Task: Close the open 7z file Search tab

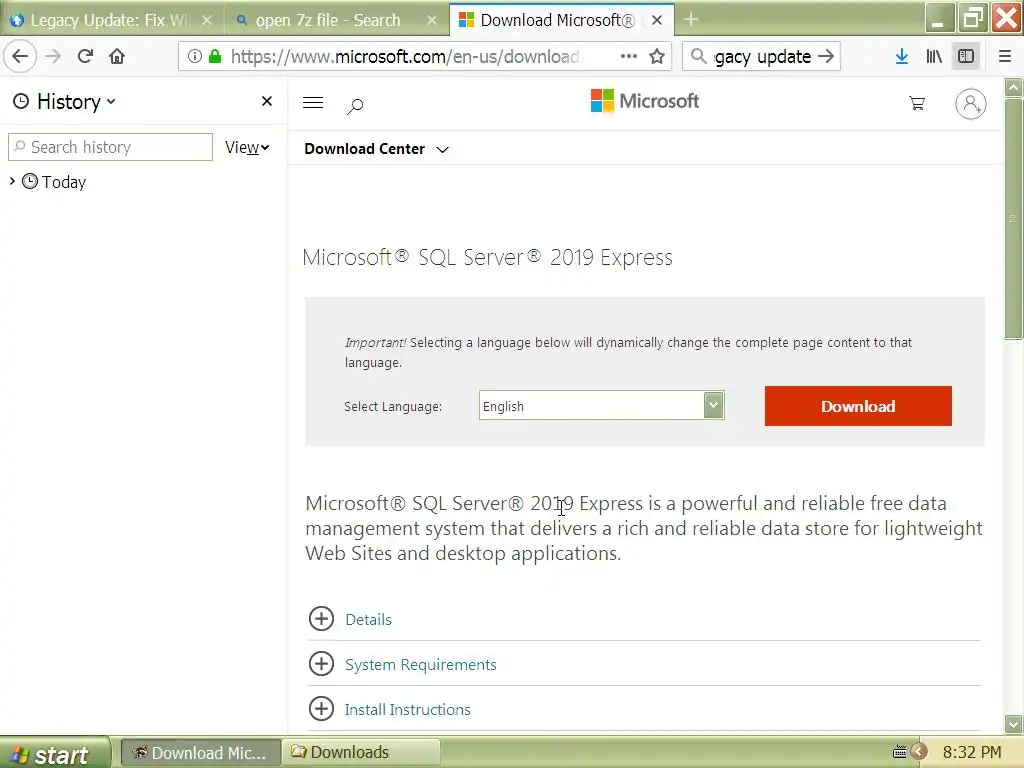Action: click(432, 20)
